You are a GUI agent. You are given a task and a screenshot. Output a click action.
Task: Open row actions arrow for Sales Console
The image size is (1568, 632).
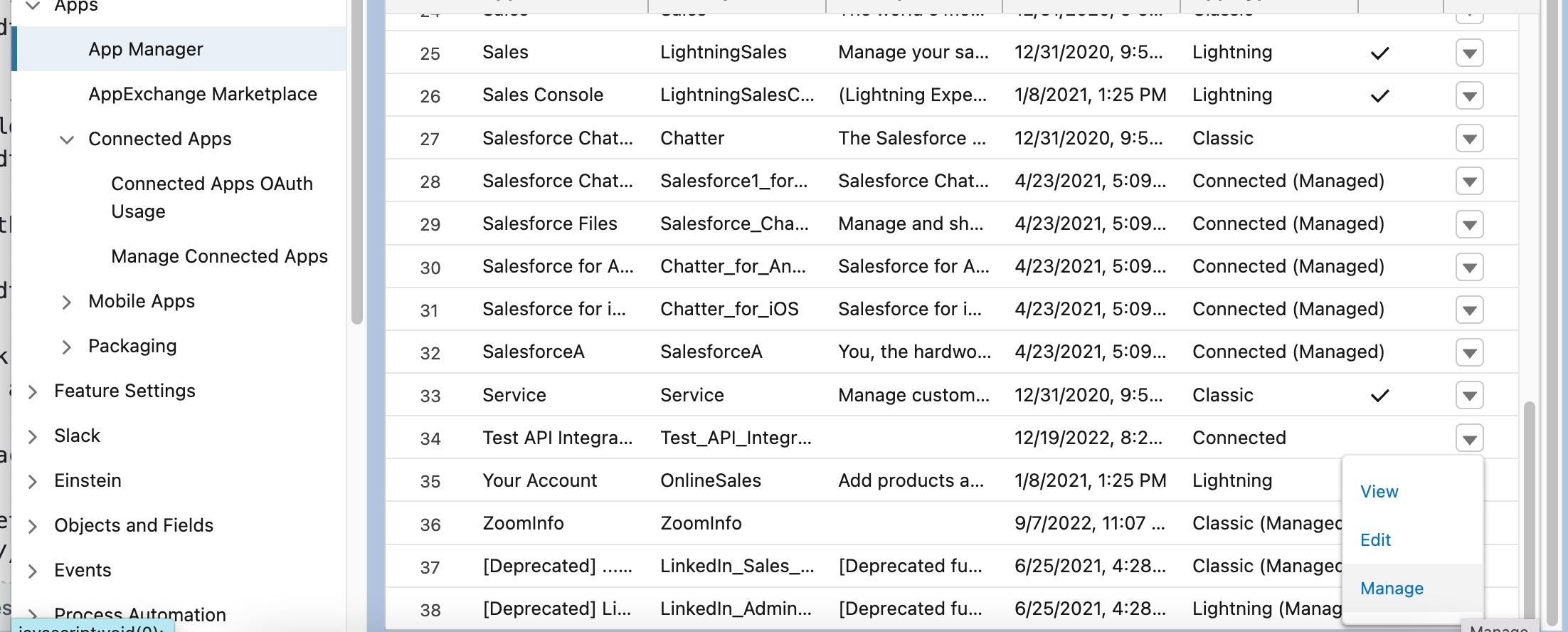coord(1469,96)
